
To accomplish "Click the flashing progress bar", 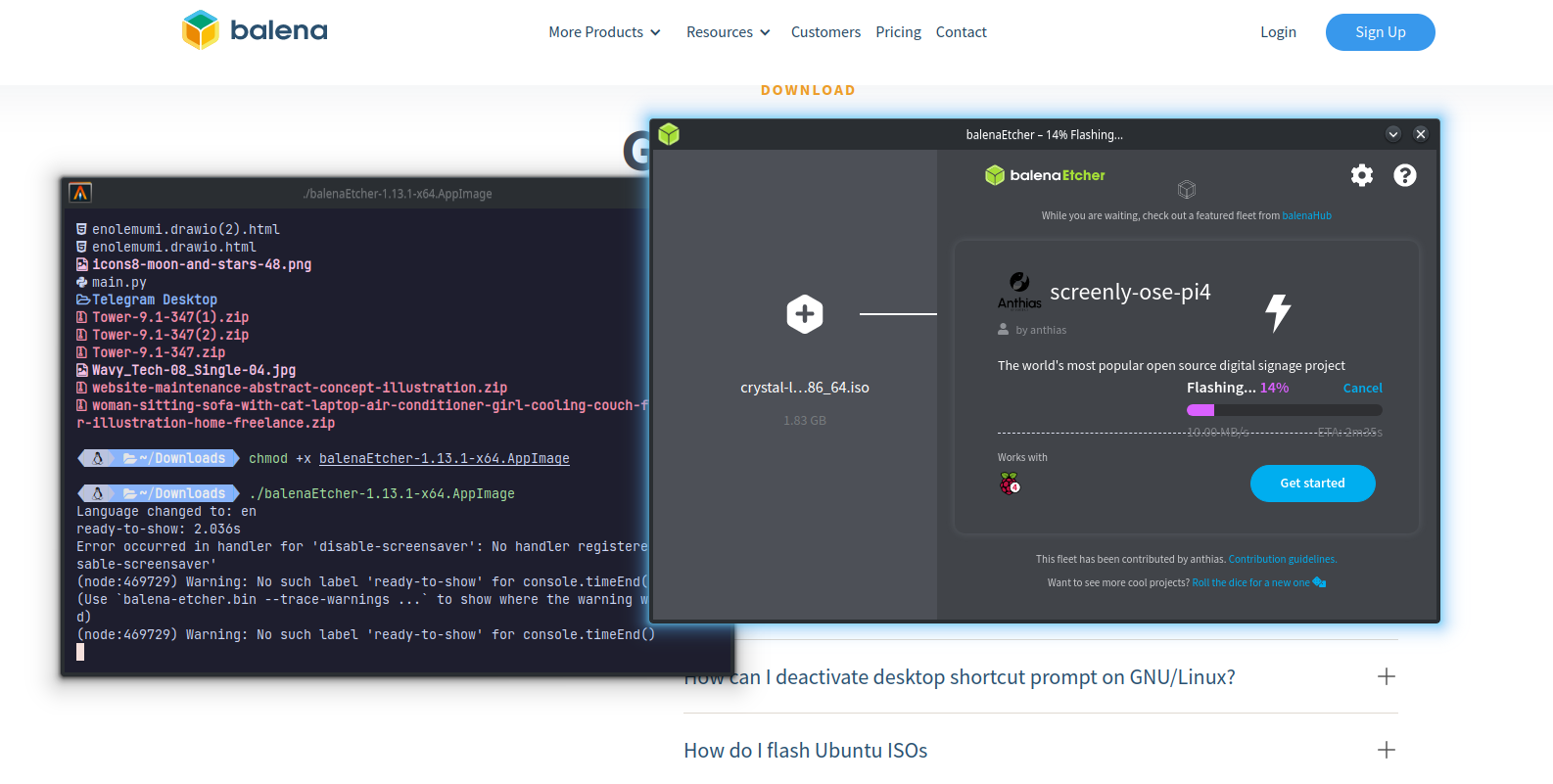I will pyautogui.click(x=1284, y=410).
